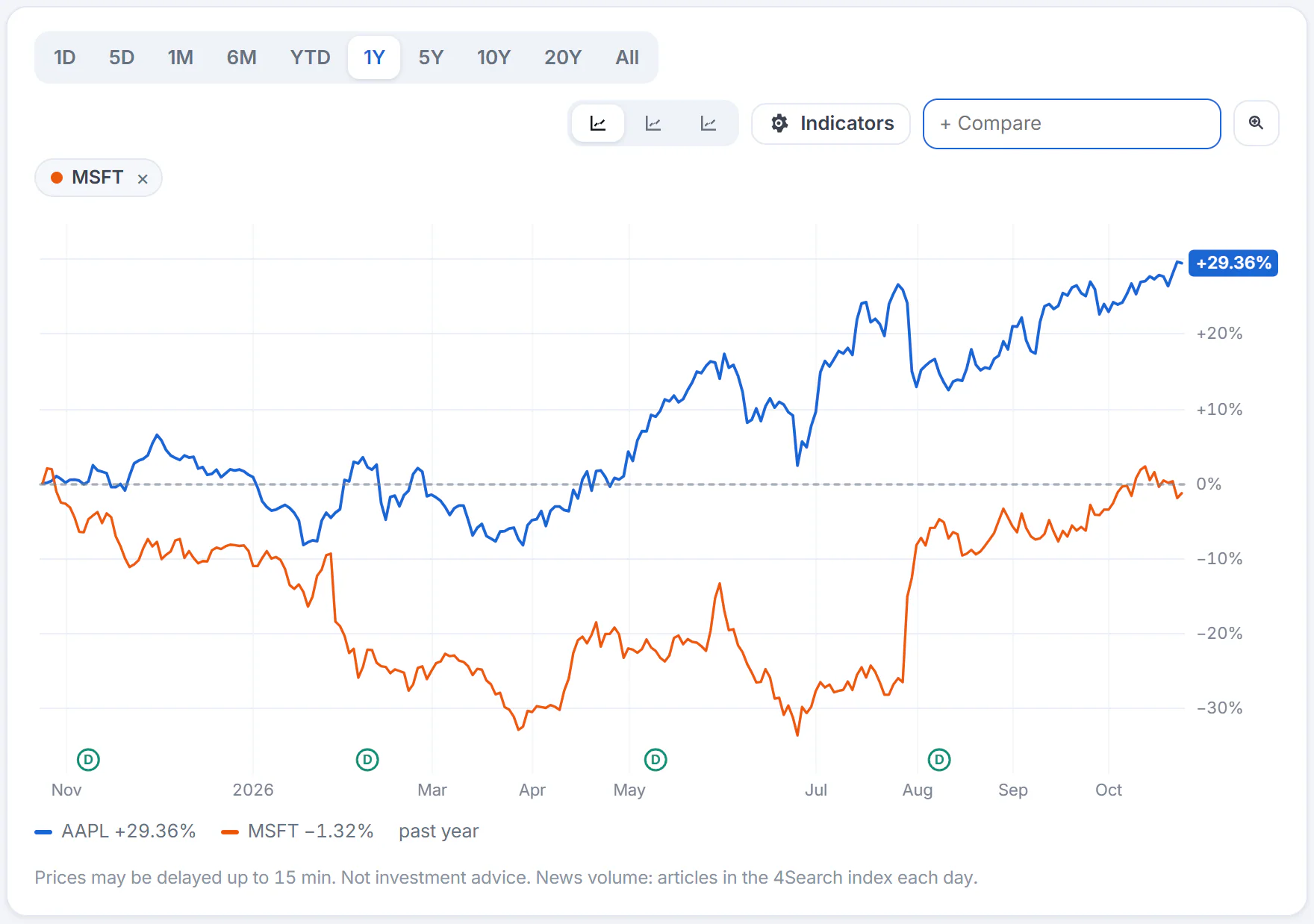Select the middle chart-type icon
The image size is (1314, 924).
coord(653,123)
